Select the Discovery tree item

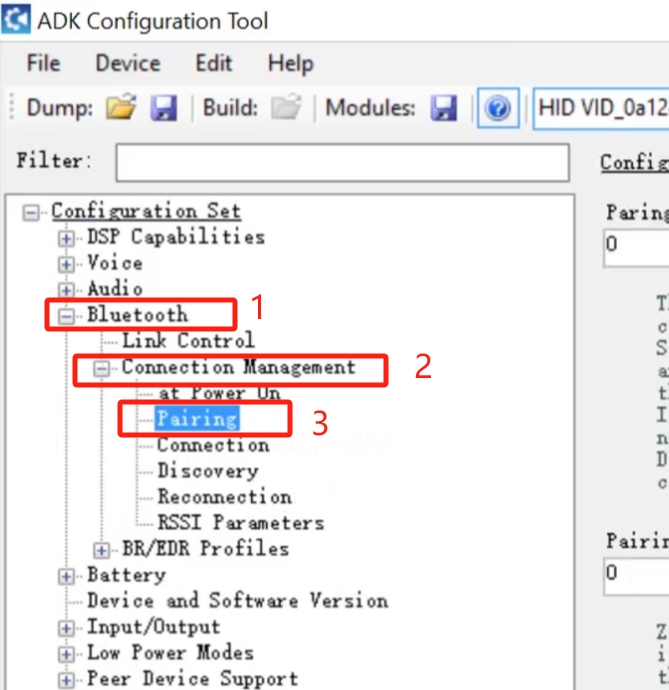[208, 471]
